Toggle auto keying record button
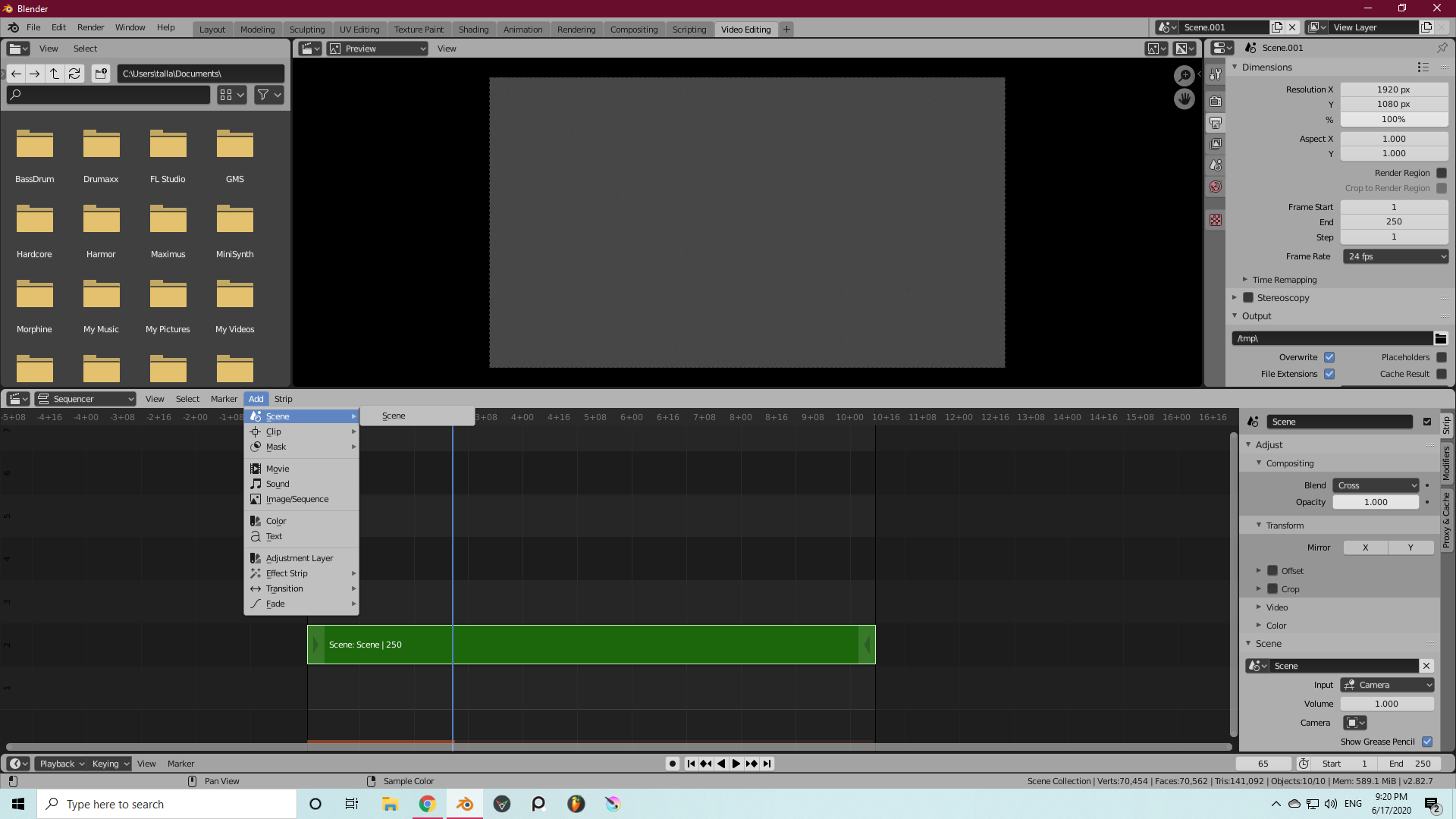The image size is (1456, 819). pos(673,764)
